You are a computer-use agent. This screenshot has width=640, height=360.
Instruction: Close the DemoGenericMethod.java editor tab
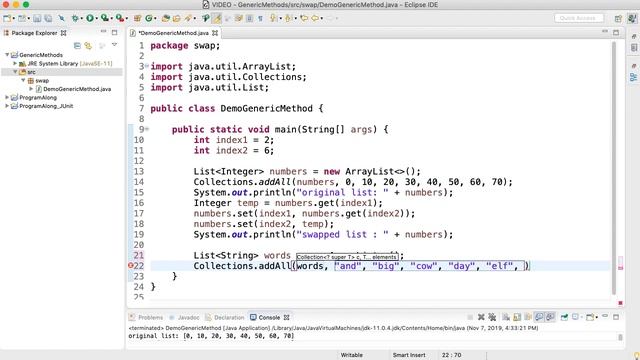click(215, 33)
